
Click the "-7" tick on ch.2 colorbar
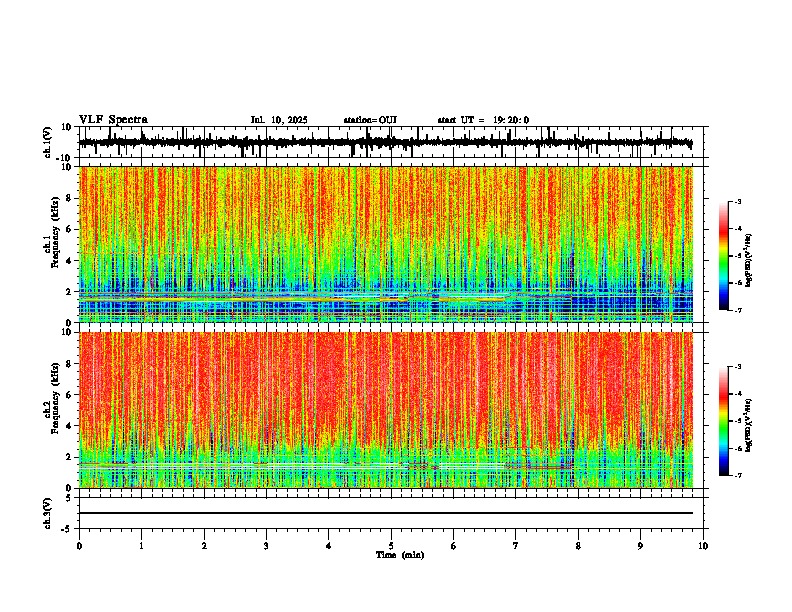(738, 476)
